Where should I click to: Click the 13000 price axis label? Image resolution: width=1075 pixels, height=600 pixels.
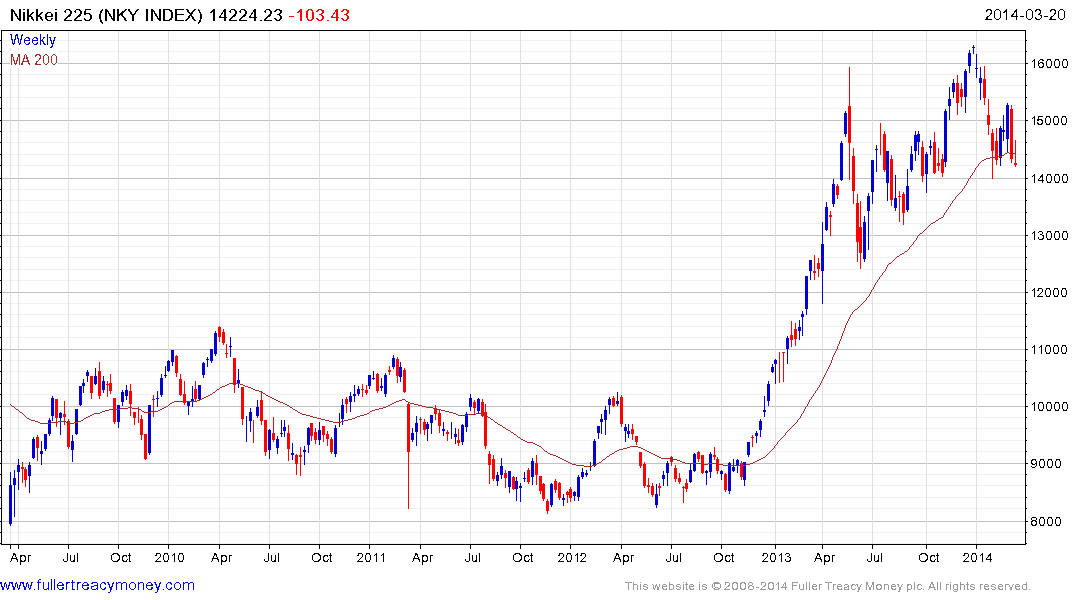(x=1049, y=235)
